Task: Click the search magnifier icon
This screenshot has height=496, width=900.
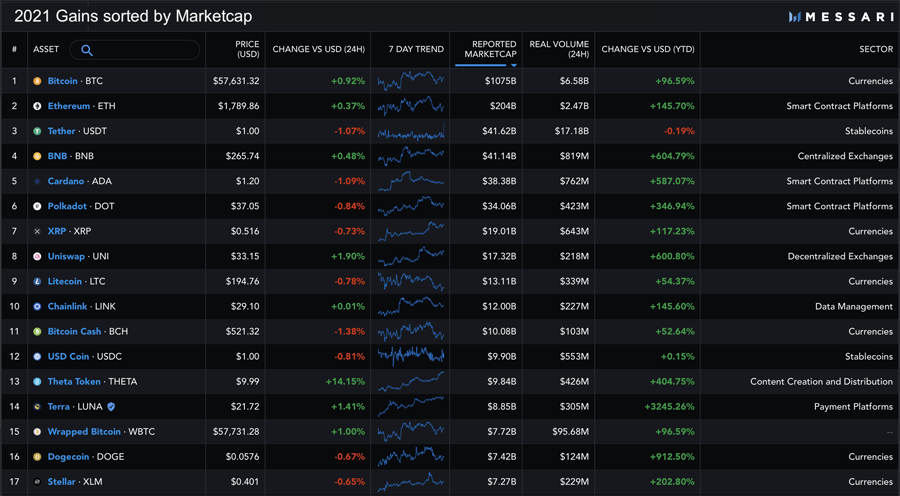Action: pyautogui.click(x=87, y=50)
